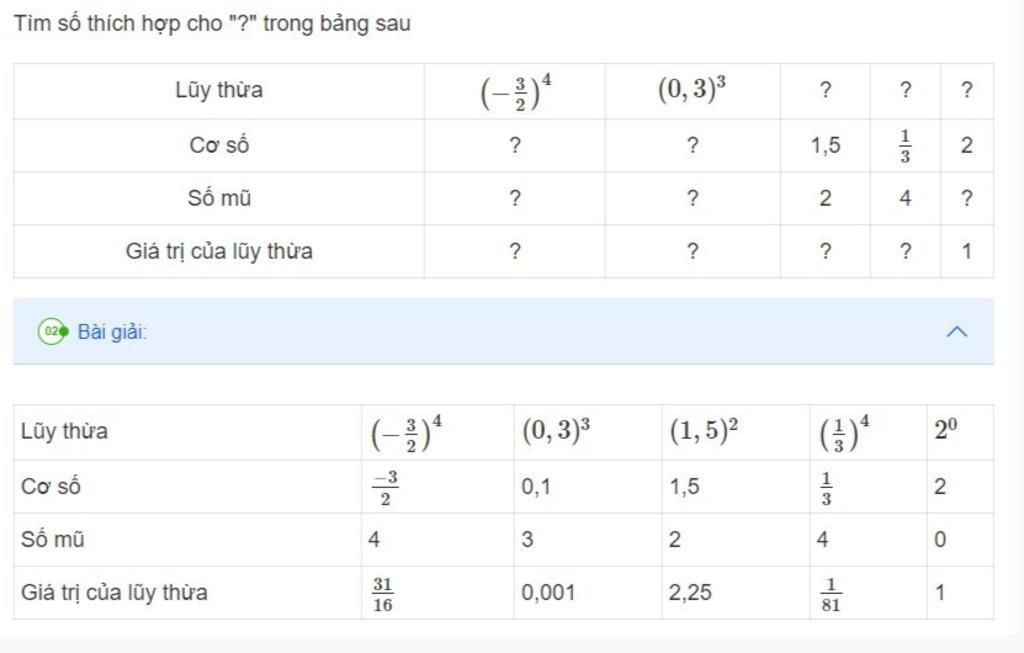Click the Bài giải header label
The image size is (1024, 653).
pyautogui.click(x=112, y=332)
